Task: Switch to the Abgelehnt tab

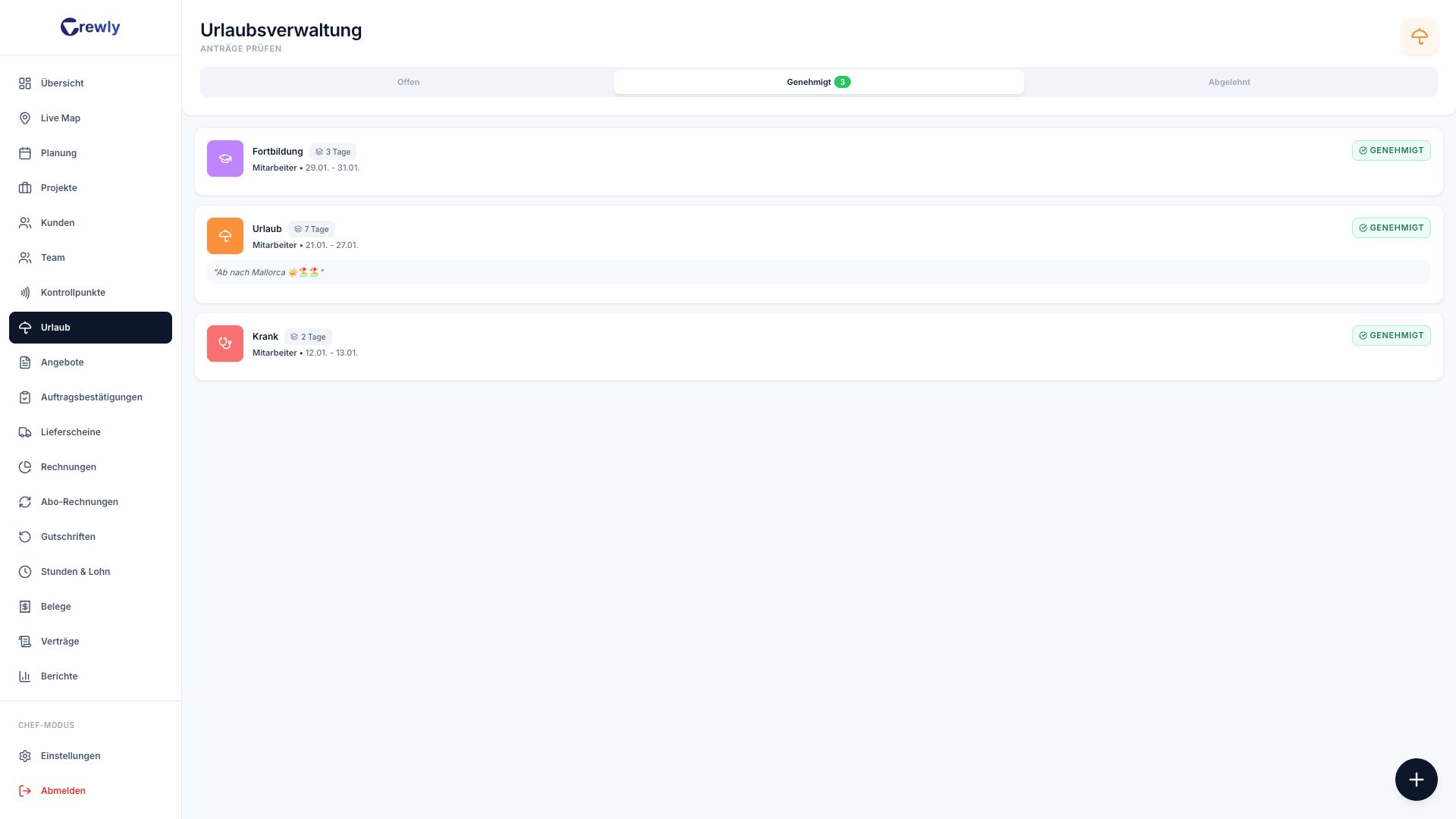Action: click(1228, 82)
